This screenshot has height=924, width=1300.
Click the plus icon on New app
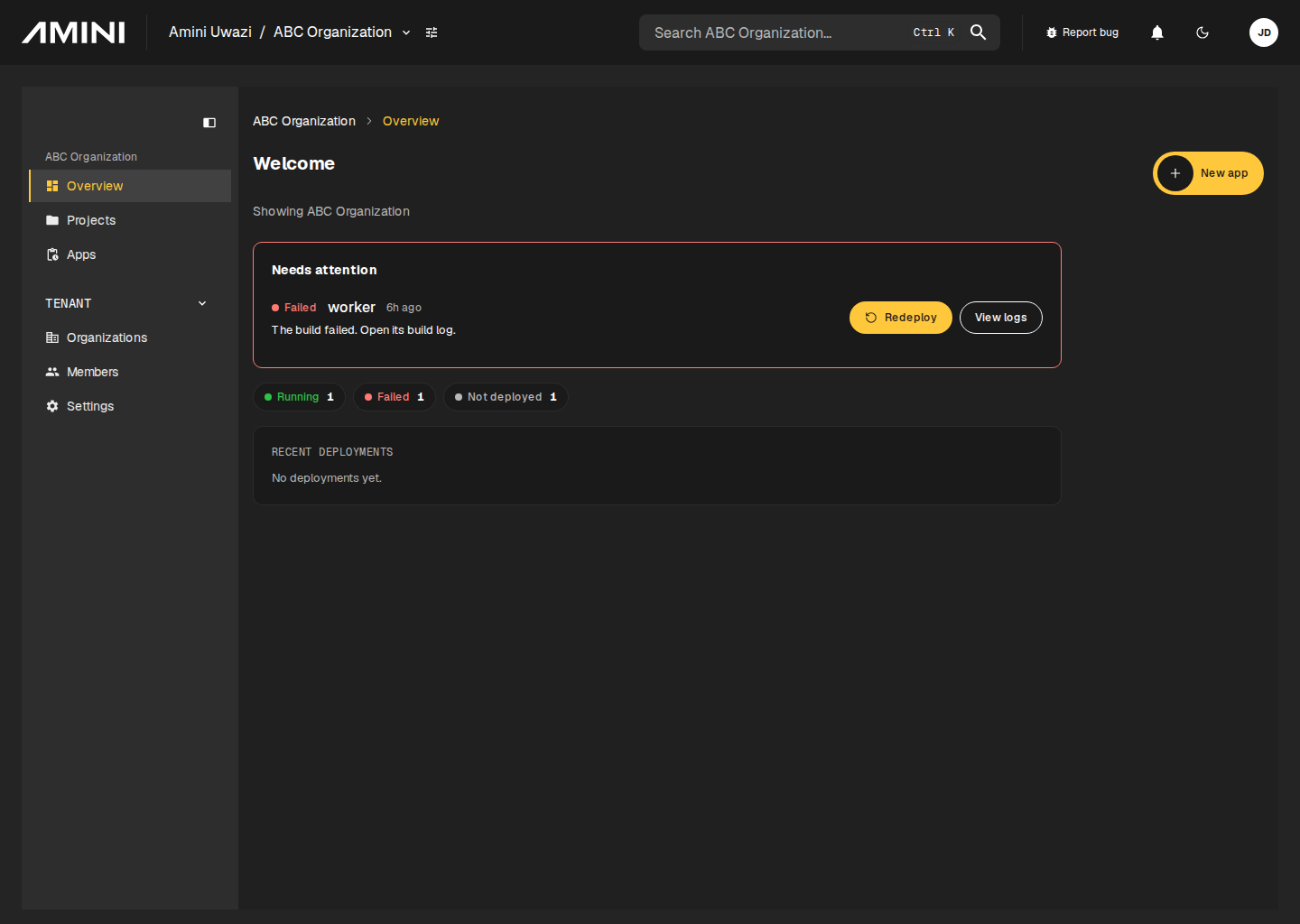click(1175, 173)
